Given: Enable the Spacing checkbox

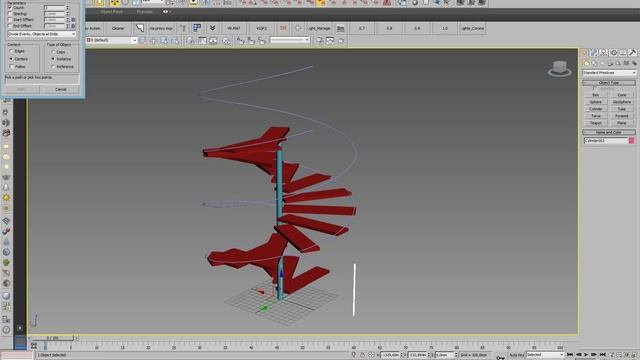Looking at the screenshot, I should point(10,13).
